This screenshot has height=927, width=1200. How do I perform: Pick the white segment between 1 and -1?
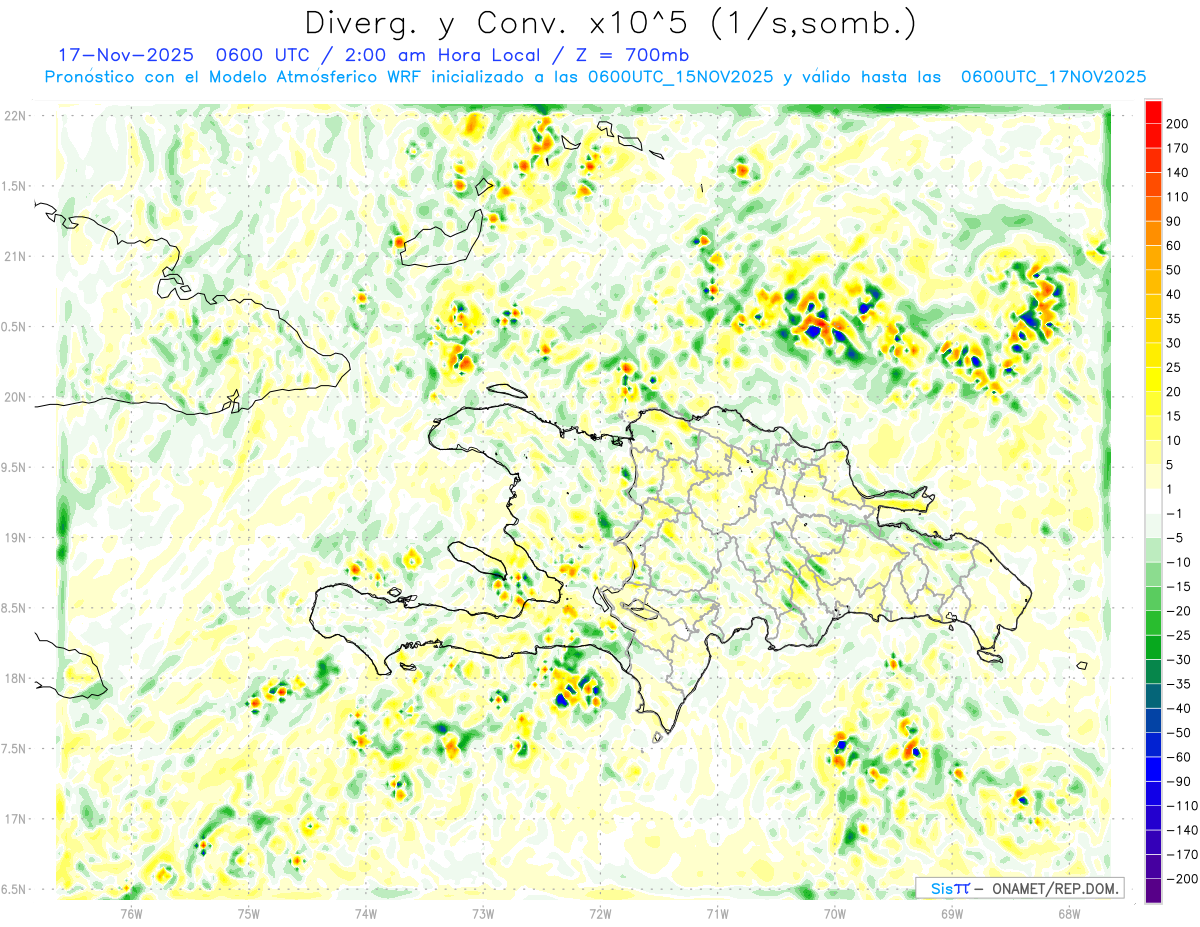pyautogui.click(x=1153, y=501)
